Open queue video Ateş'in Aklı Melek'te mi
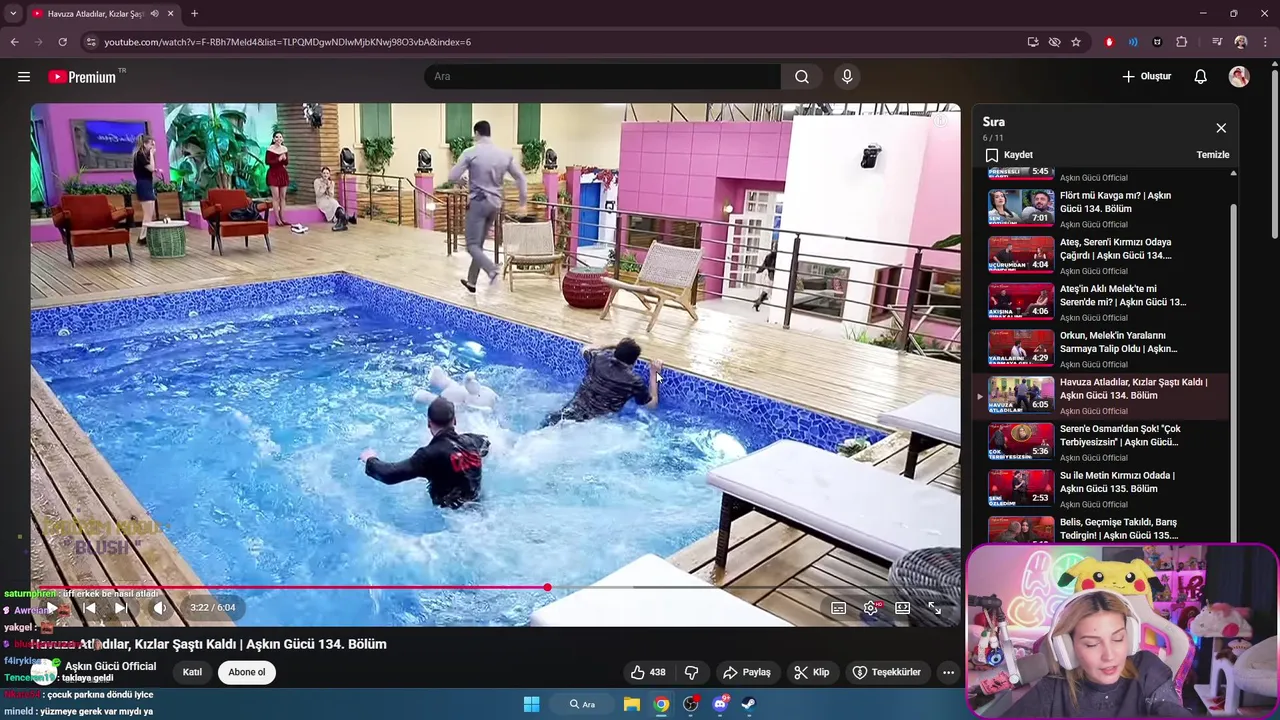The image size is (1280, 720). [x=1104, y=302]
